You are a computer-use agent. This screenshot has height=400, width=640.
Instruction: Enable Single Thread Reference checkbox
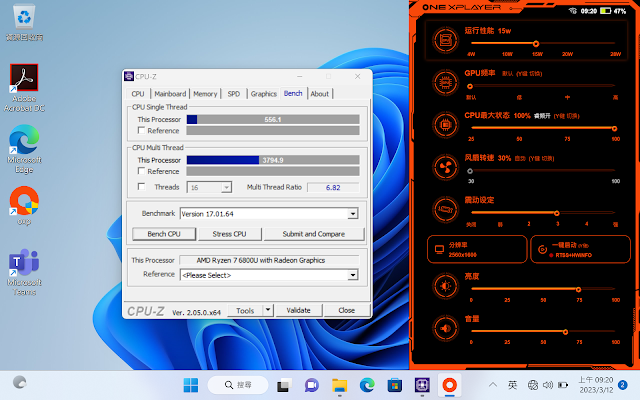click(x=141, y=130)
